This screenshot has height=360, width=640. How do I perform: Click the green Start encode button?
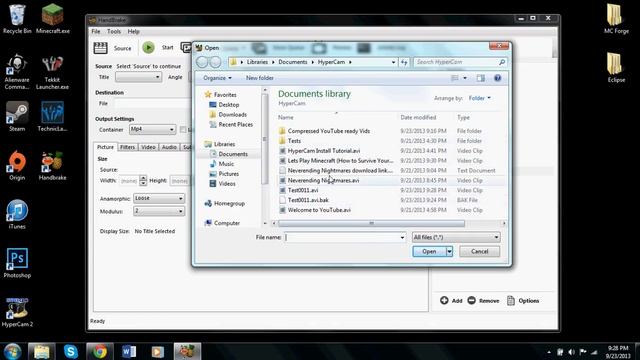point(148,48)
